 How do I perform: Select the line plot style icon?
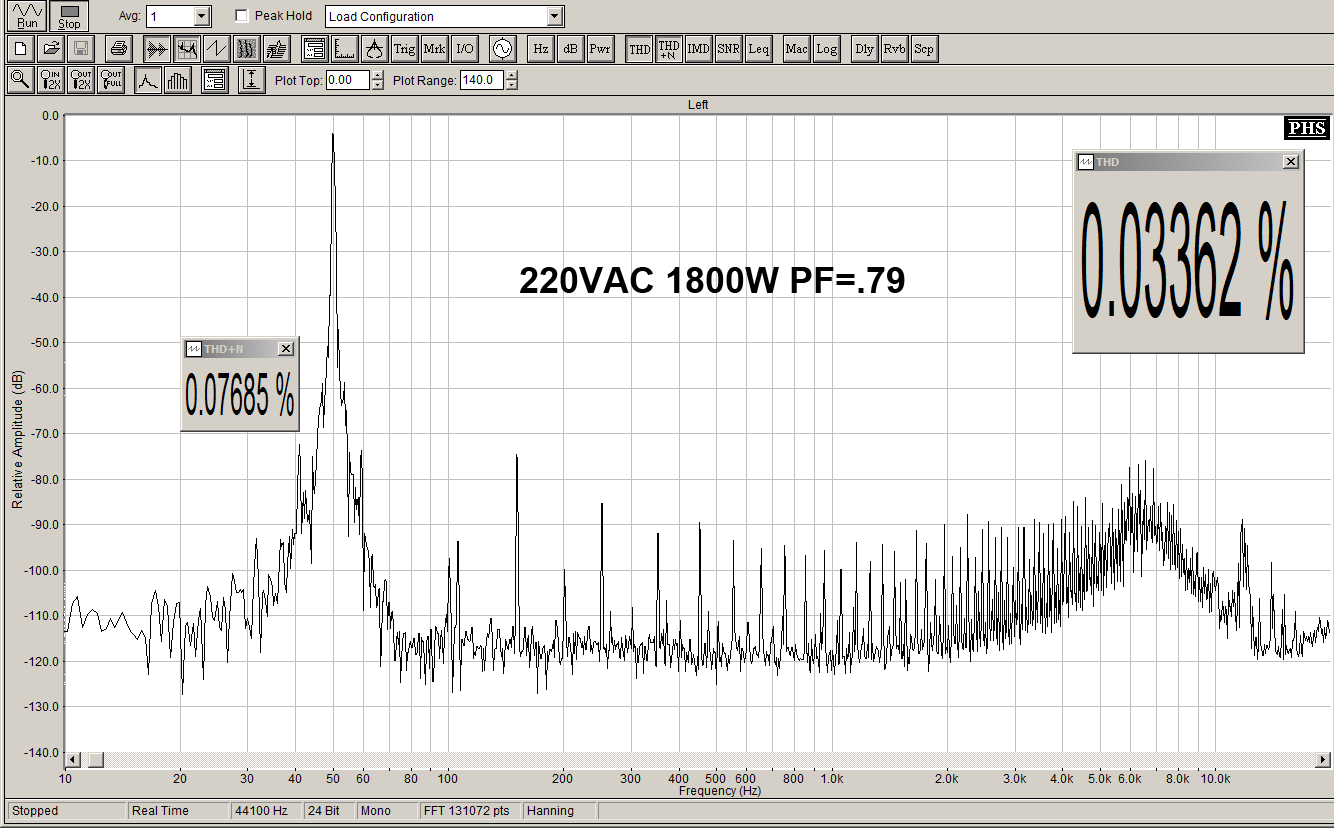(x=148, y=80)
